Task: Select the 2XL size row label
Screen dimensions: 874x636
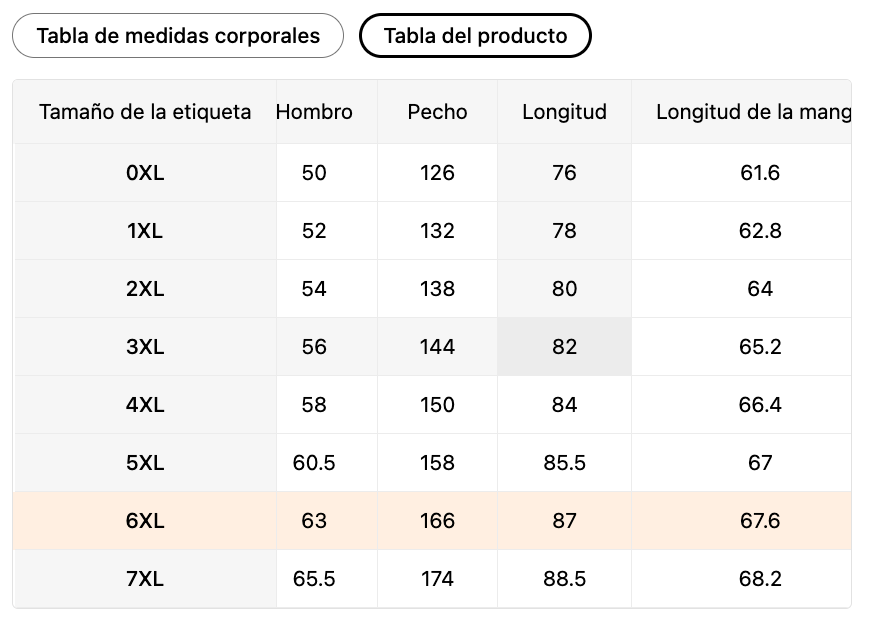Action: pyautogui.click(x=145, y=289)
